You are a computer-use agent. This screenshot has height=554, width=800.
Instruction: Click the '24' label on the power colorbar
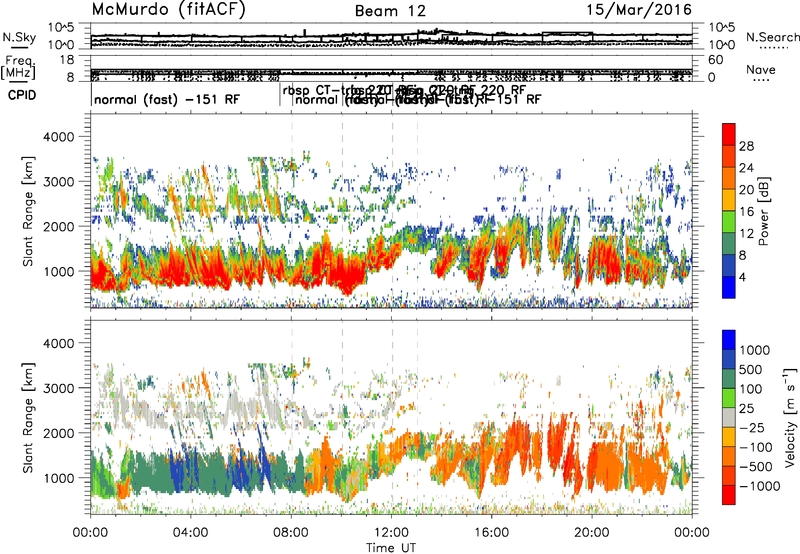[746, 168]
